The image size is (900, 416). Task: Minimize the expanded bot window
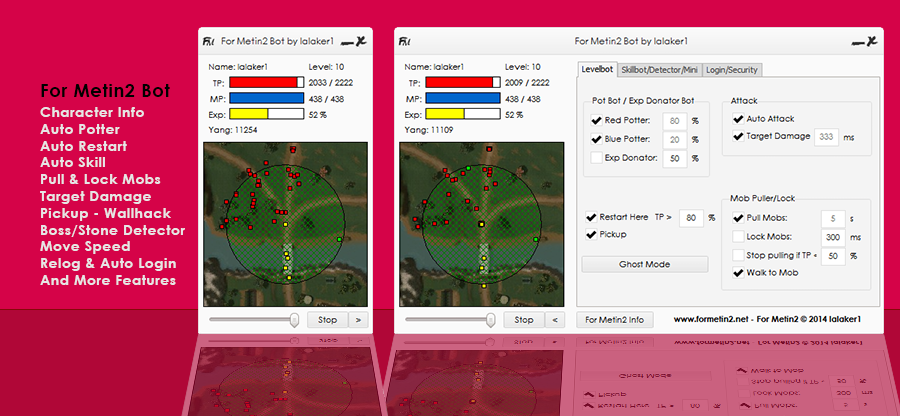857,43
